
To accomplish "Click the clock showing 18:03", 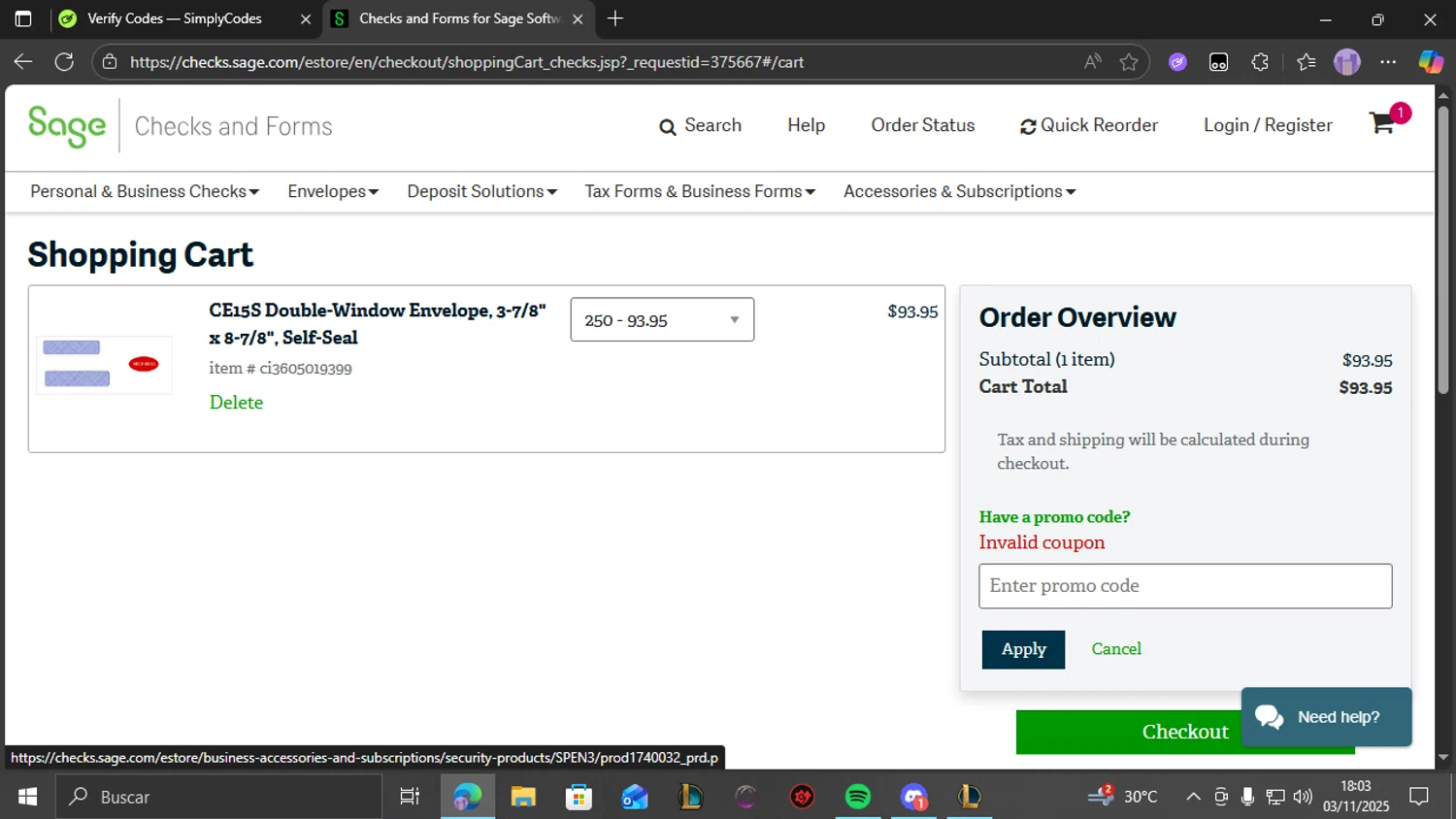I will tap(1356, 786).
